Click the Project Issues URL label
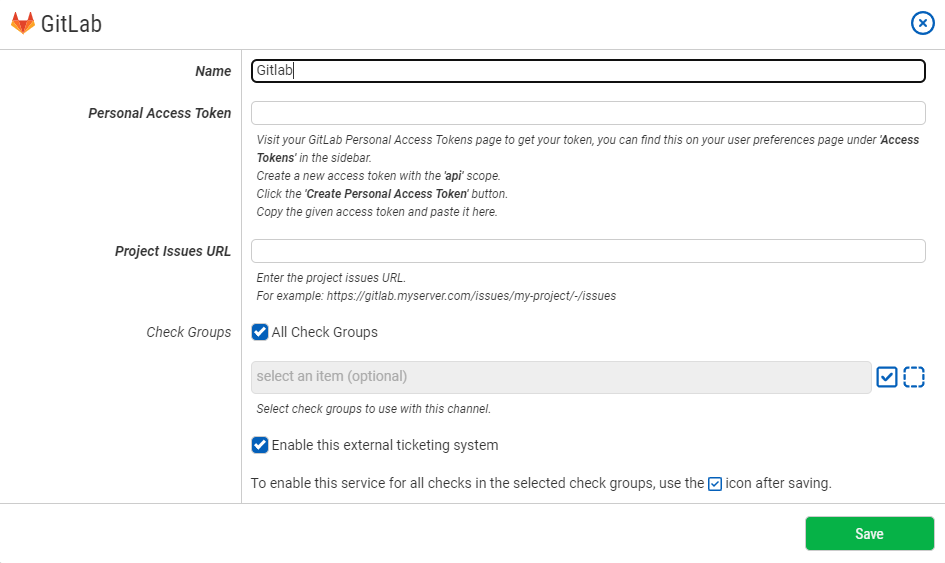This screenshot has width=945, height=563. (x=173, y=251)
